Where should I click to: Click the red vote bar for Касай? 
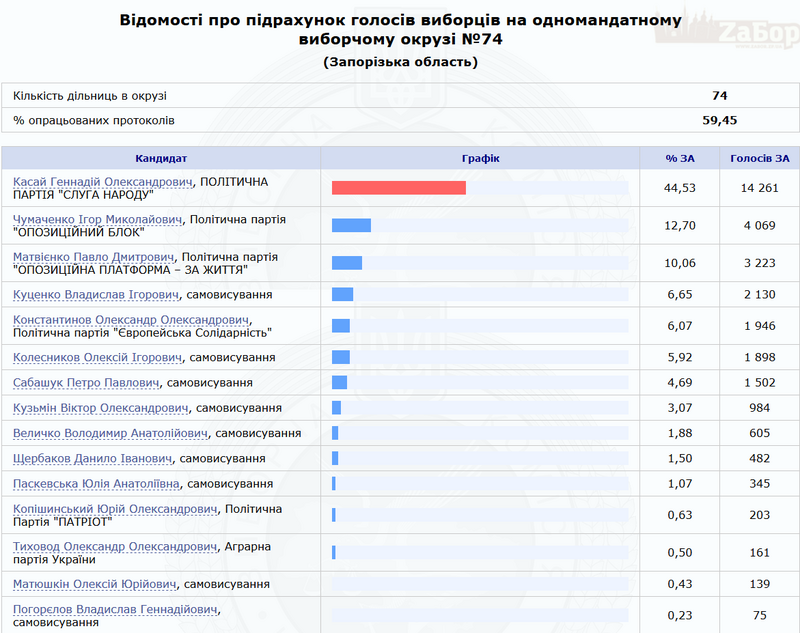tap(398, 188)
